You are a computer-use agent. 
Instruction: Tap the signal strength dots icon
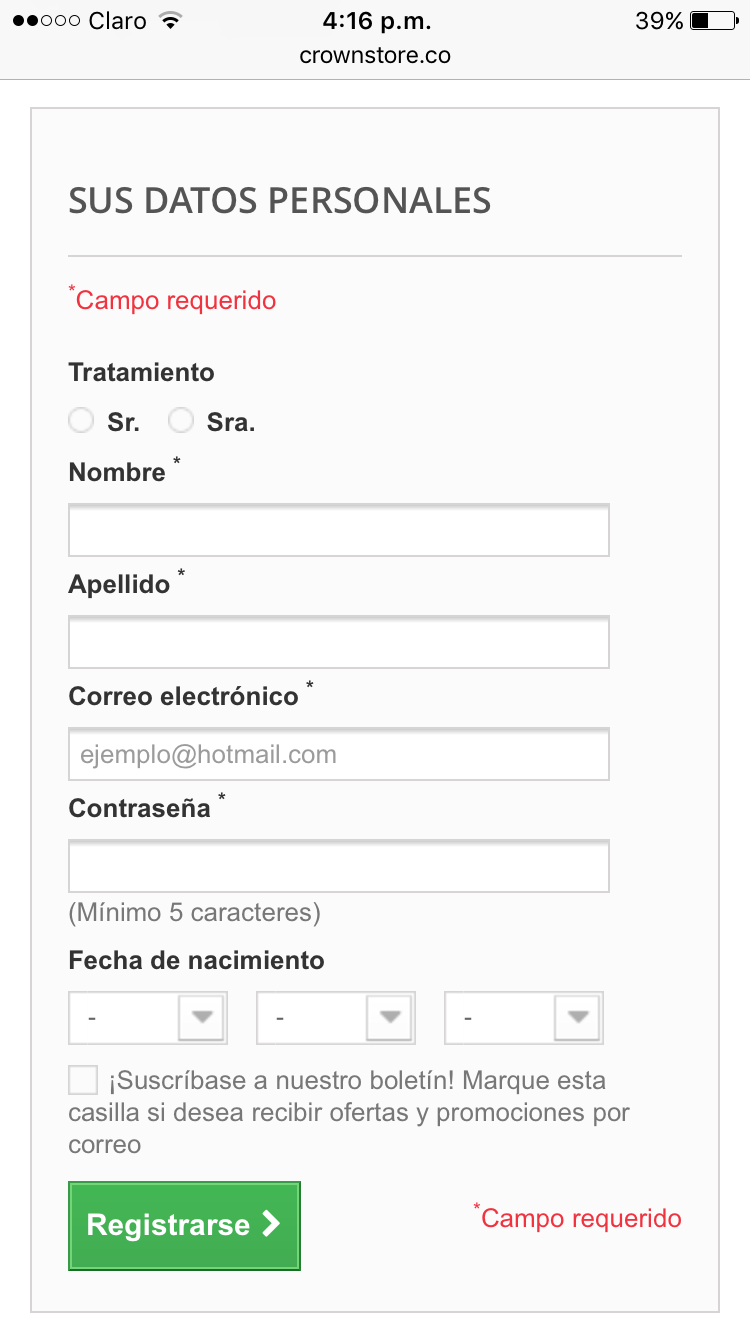pyautogui.click(x=46, y=21)
